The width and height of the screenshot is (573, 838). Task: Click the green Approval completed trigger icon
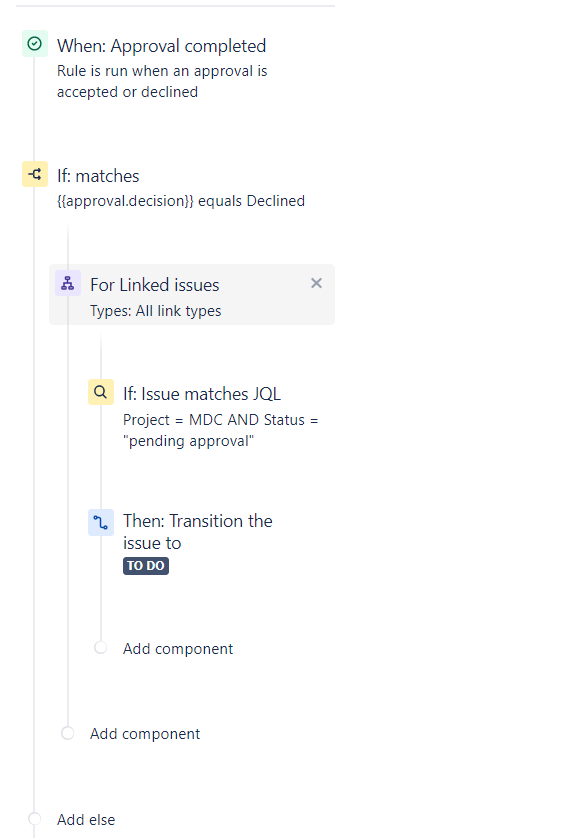(x=35, y=44)
